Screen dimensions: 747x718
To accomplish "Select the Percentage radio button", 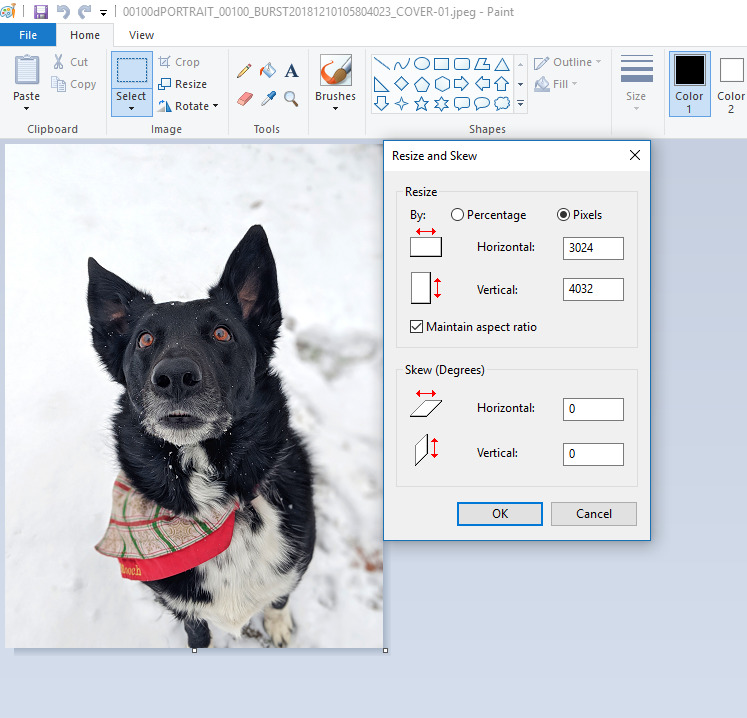I will pyautogui.click(x=458, y=215).
